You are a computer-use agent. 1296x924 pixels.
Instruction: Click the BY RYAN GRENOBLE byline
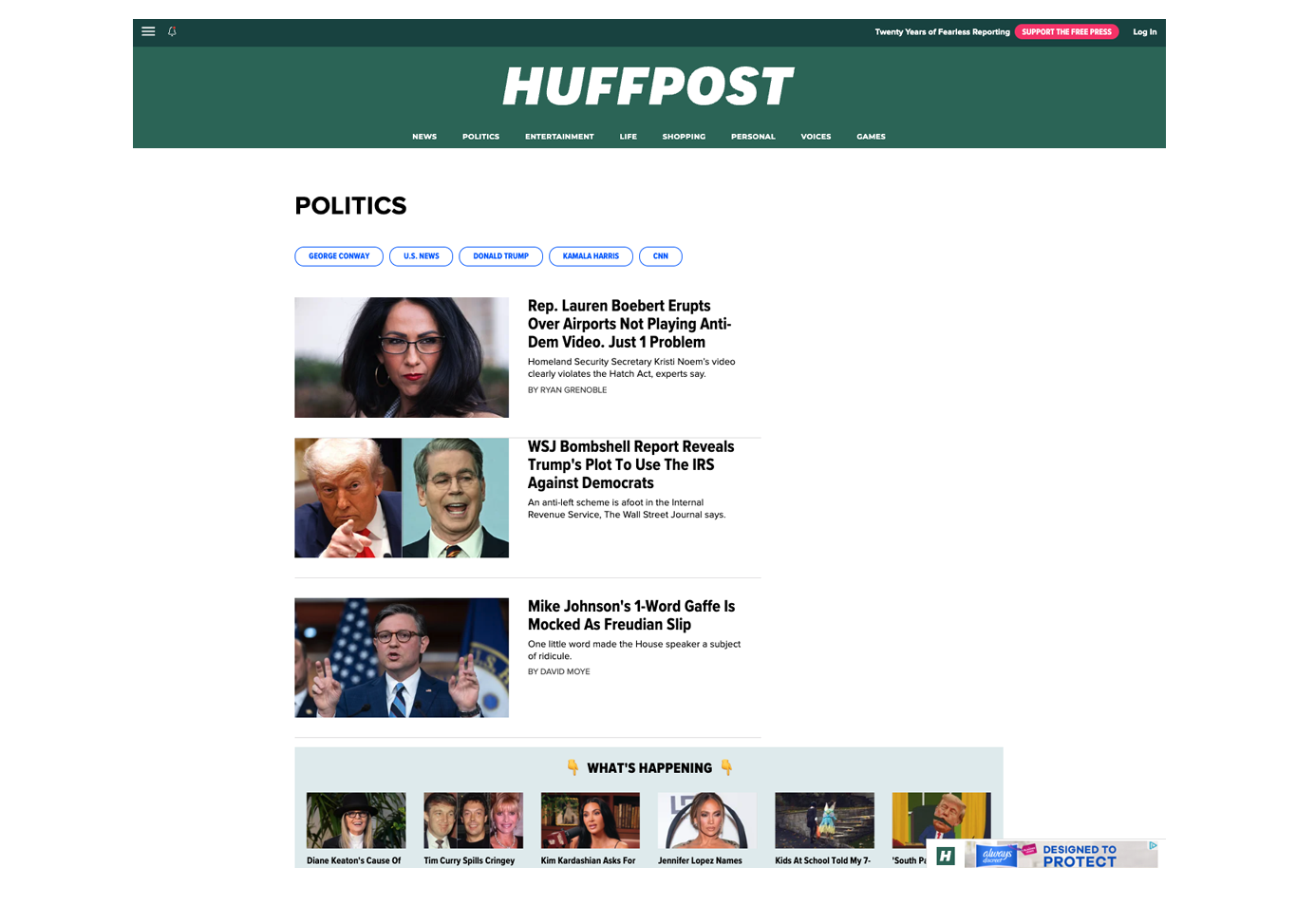coord(567,389)
